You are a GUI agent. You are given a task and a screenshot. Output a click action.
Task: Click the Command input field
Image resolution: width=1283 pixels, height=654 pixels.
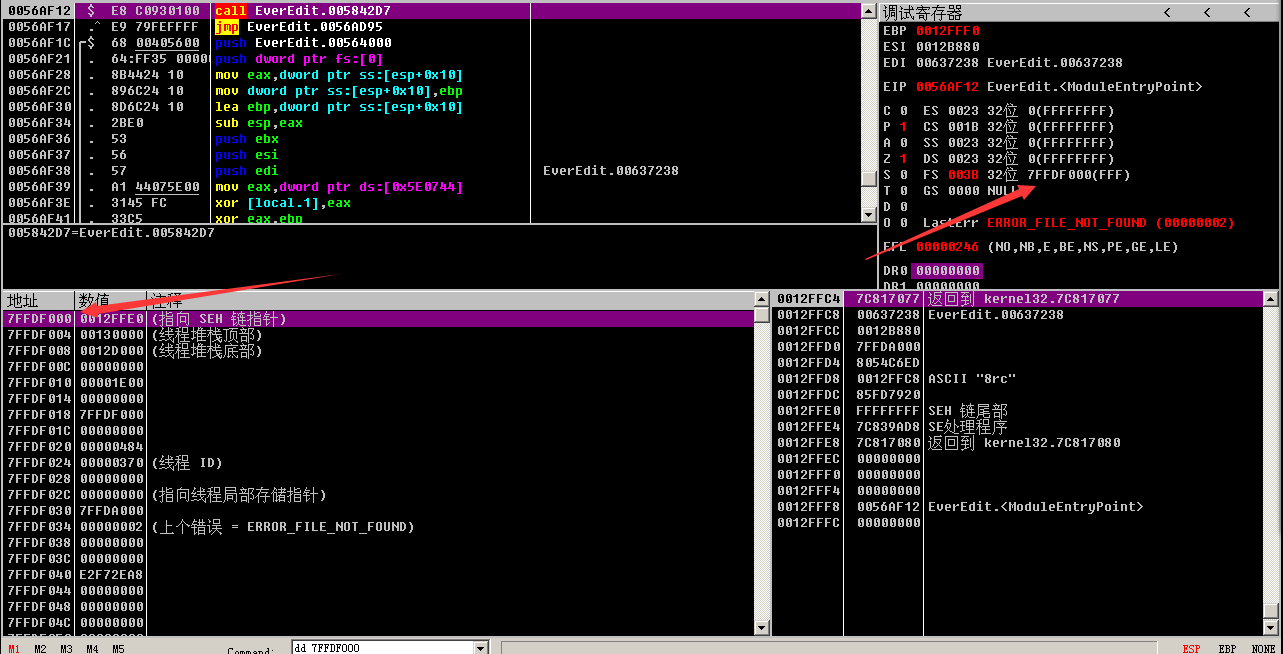(x=380, y=648)
